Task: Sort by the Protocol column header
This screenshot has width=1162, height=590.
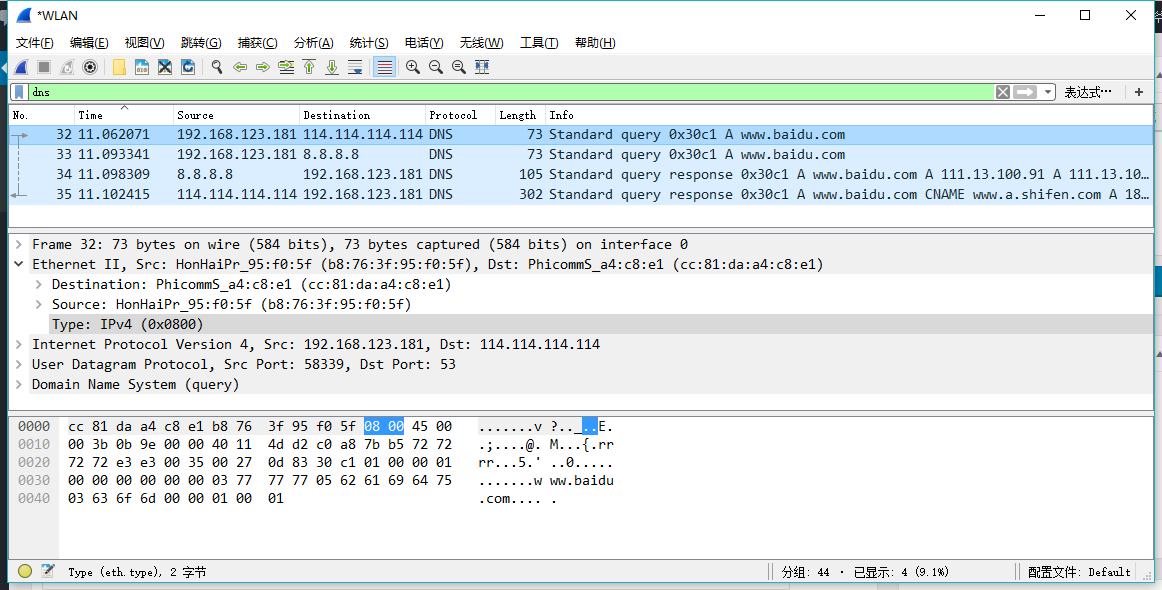Action: (x=460, y=116)
